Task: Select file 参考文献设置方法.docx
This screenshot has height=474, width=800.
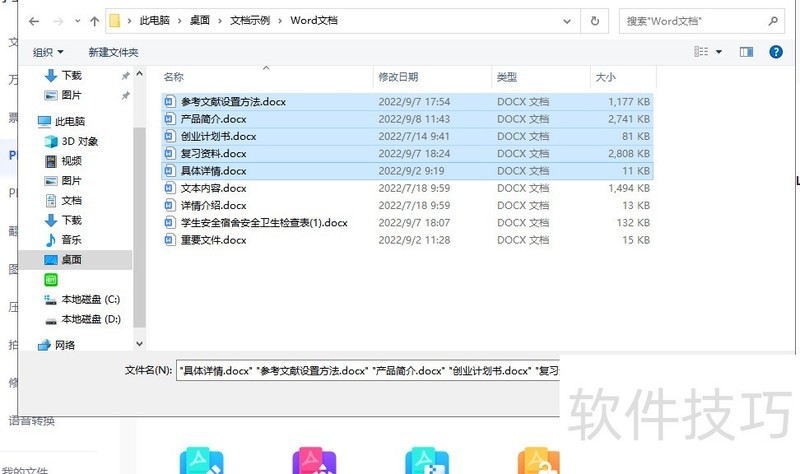Action: pyautogui.click(x=407, y=102)
